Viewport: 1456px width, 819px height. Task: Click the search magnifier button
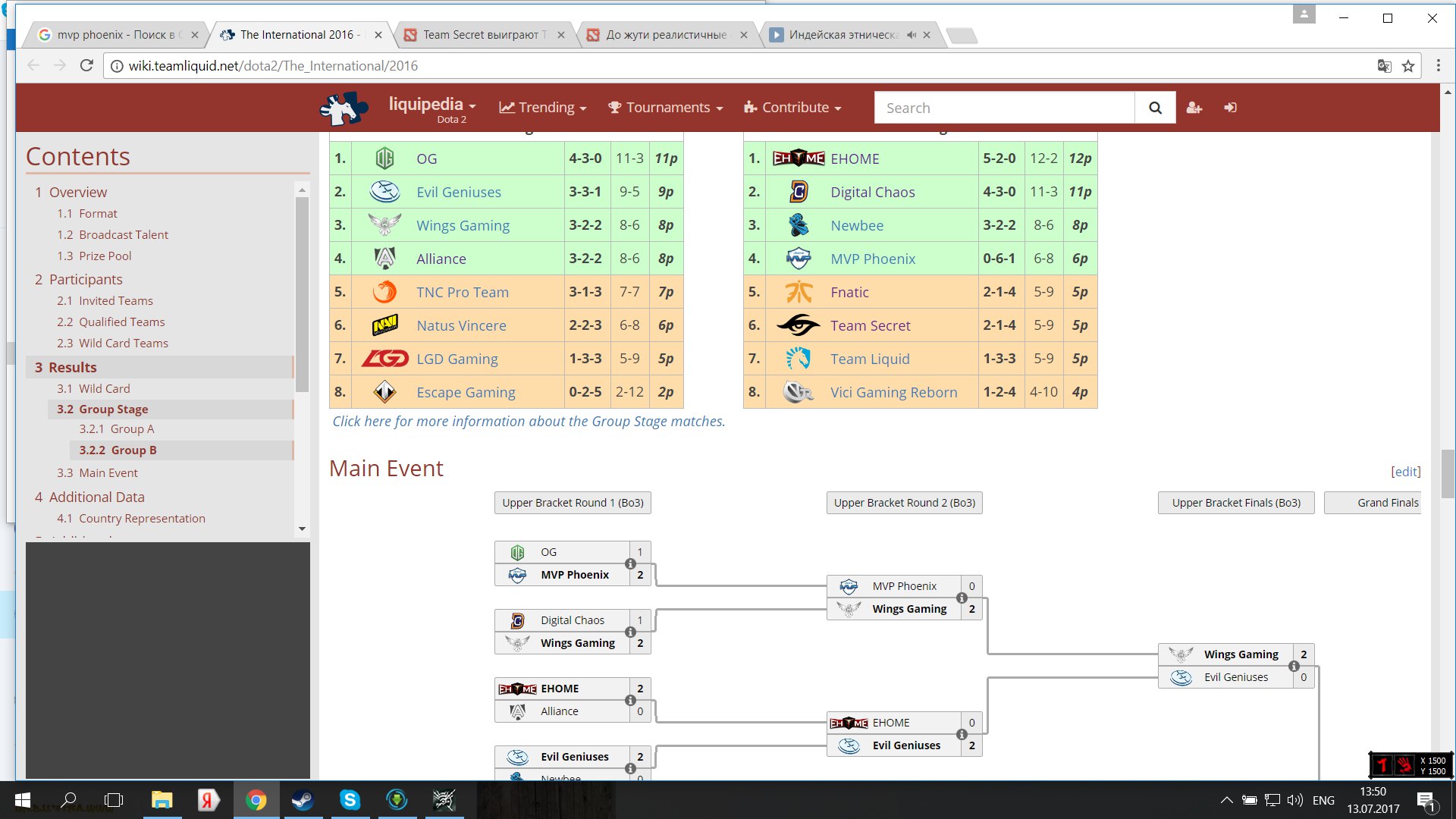click(x=1155, y=108)
